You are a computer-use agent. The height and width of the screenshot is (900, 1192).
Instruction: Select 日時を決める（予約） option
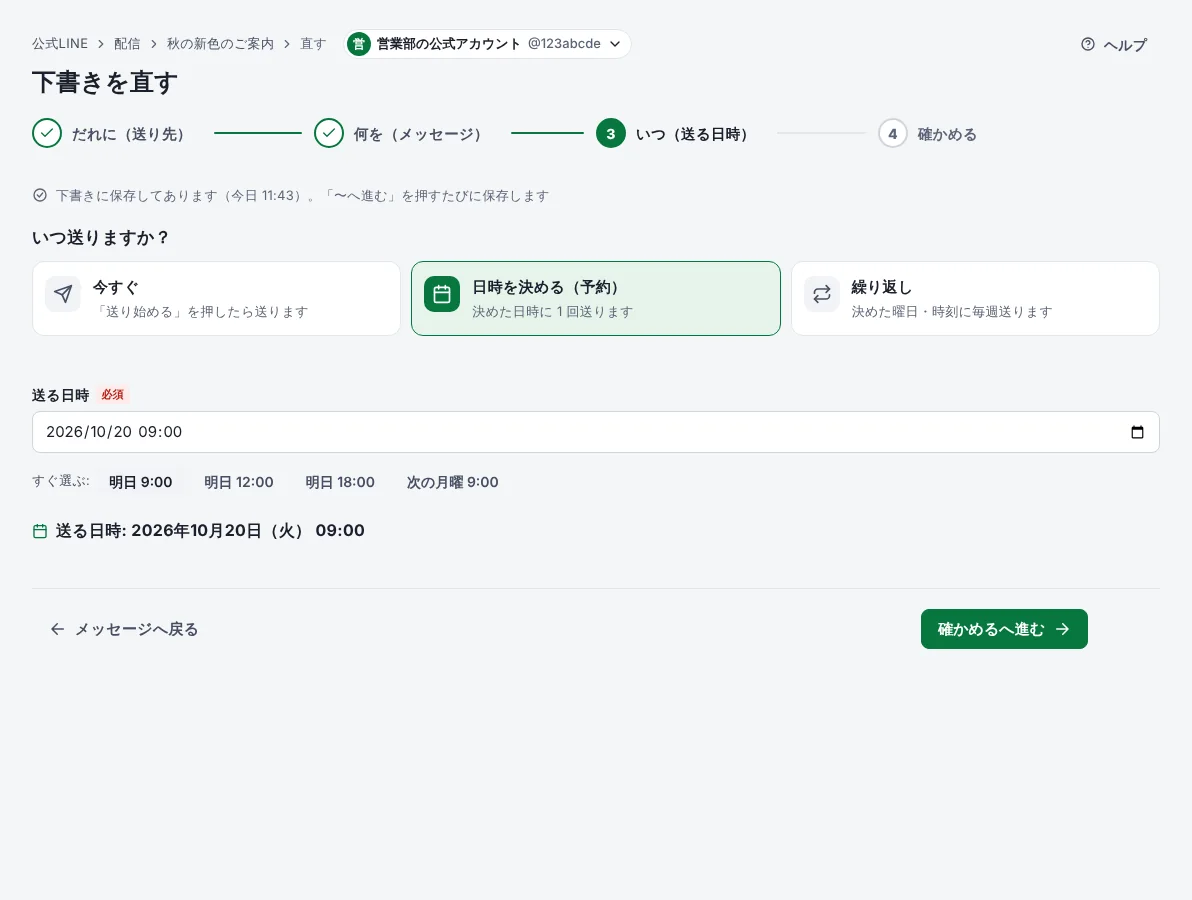coord(596,298)
